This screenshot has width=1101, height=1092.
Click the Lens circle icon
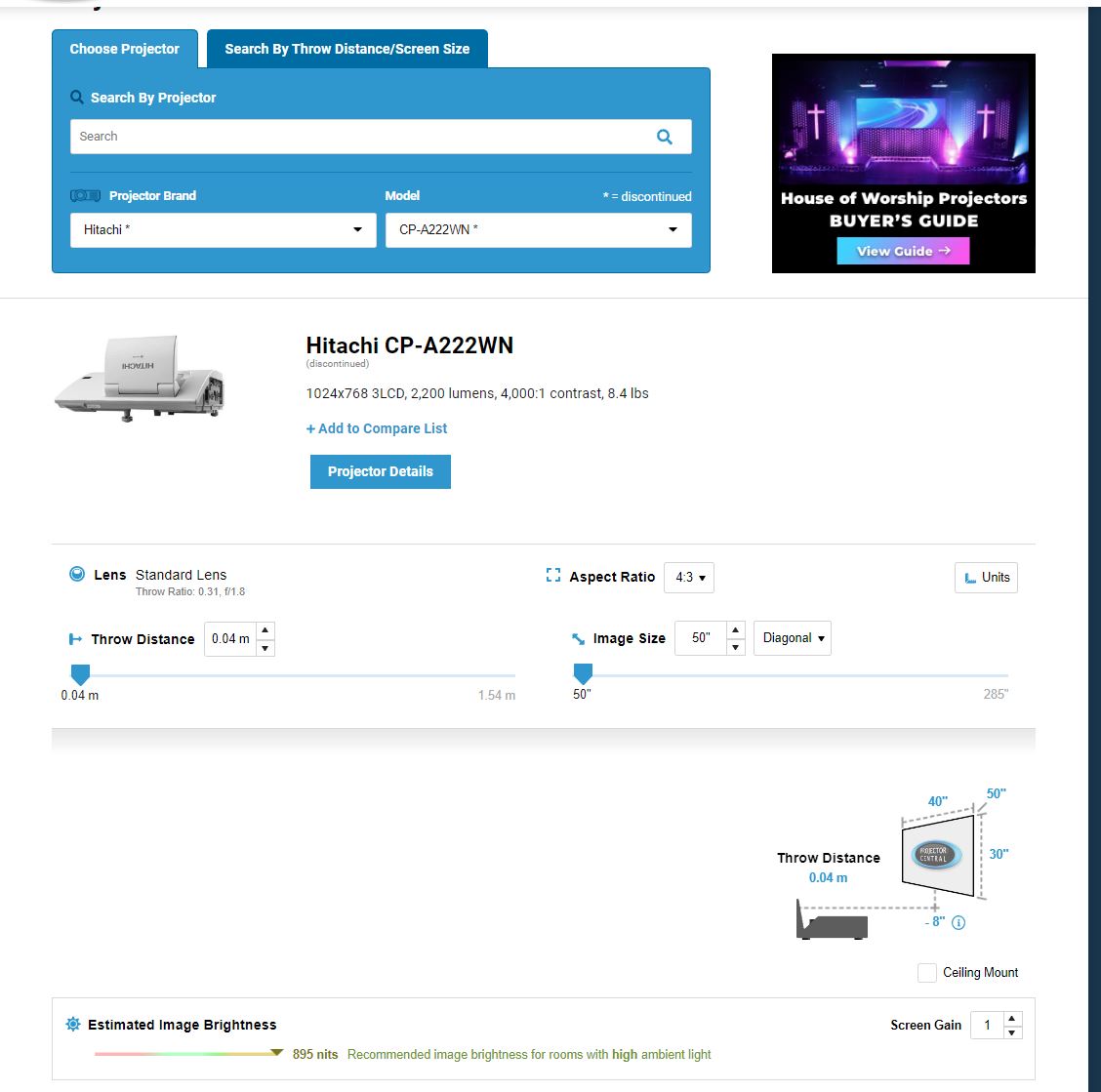click(77, 574)
